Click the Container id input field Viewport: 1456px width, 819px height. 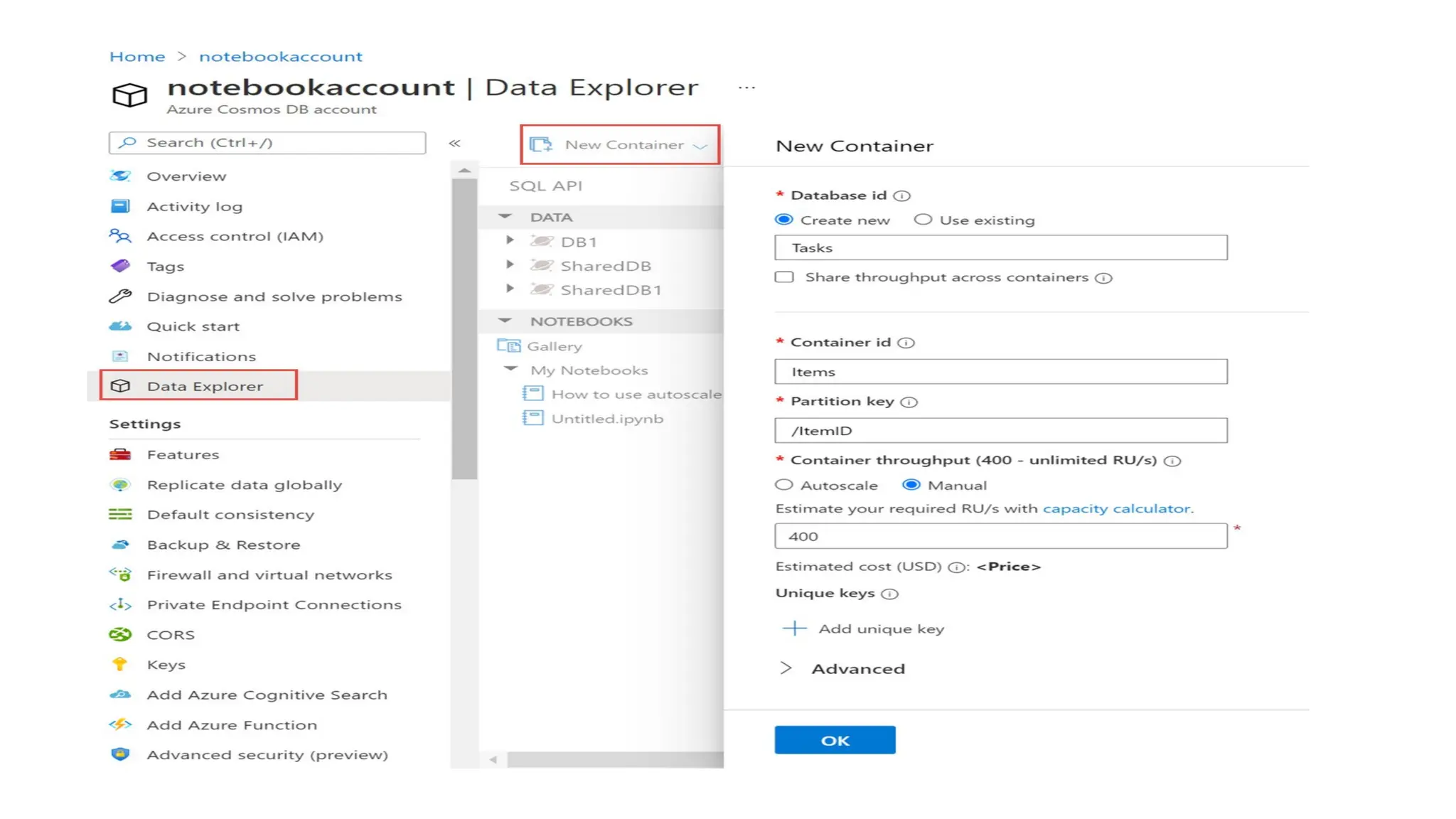[1000, 372]
